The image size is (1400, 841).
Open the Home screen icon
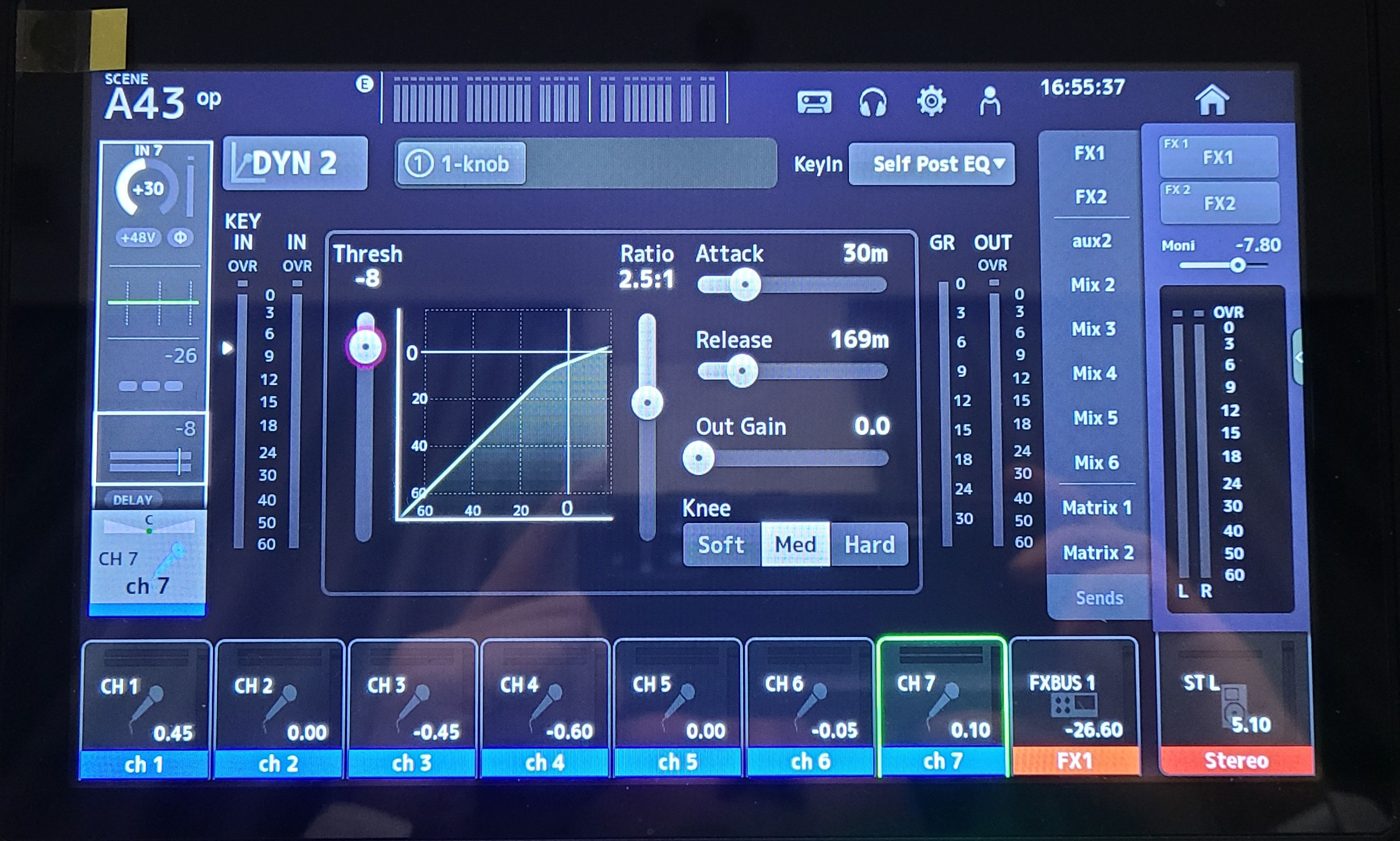(1211, 100)
